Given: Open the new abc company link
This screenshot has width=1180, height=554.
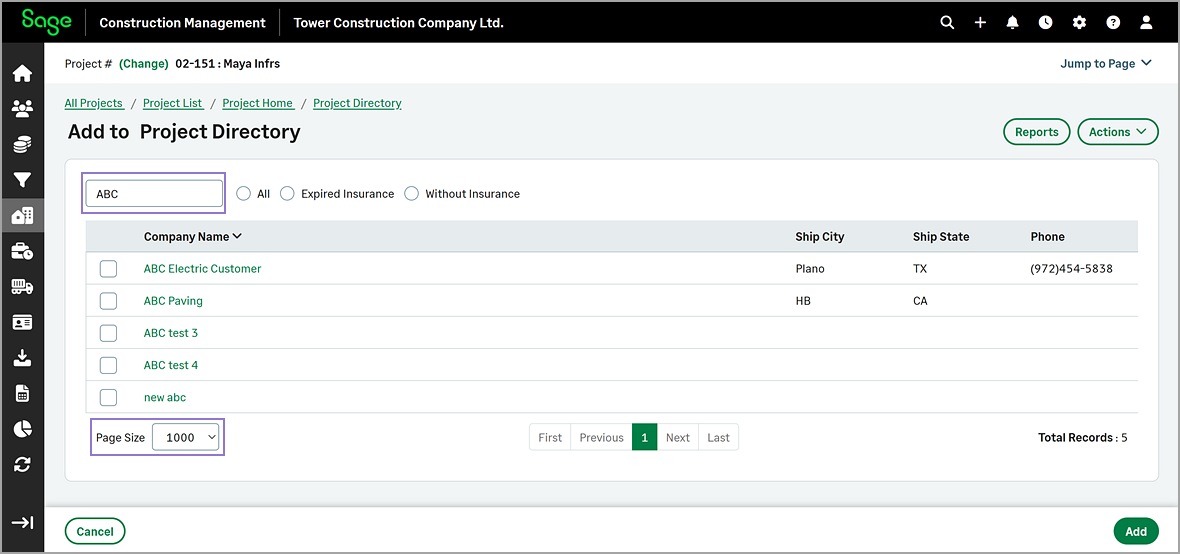Looking at the screenshot, I should (x=165, y=397).
